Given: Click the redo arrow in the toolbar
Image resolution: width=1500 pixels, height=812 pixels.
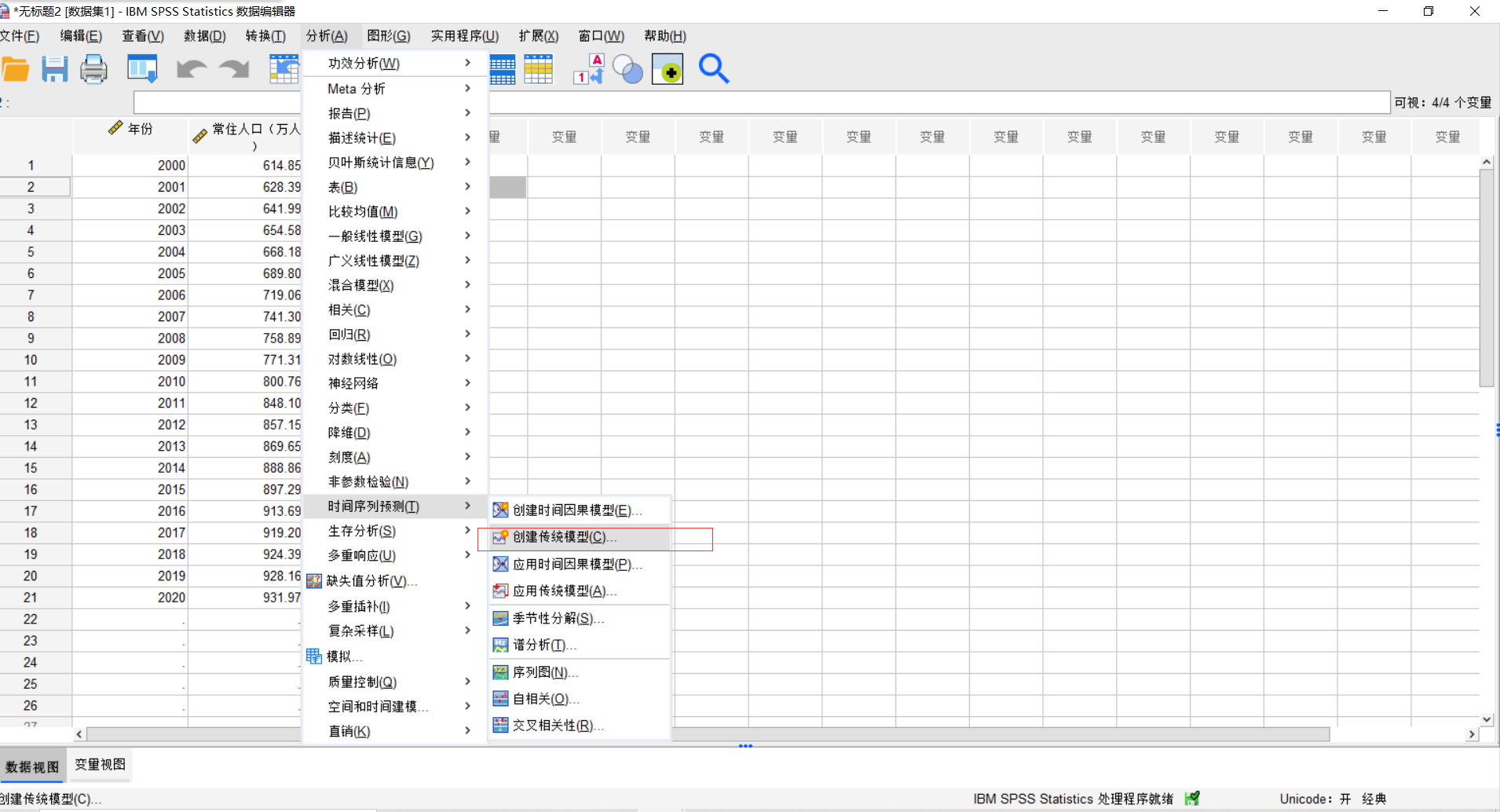Looking at the screenshot, I should tap(234, 69).
